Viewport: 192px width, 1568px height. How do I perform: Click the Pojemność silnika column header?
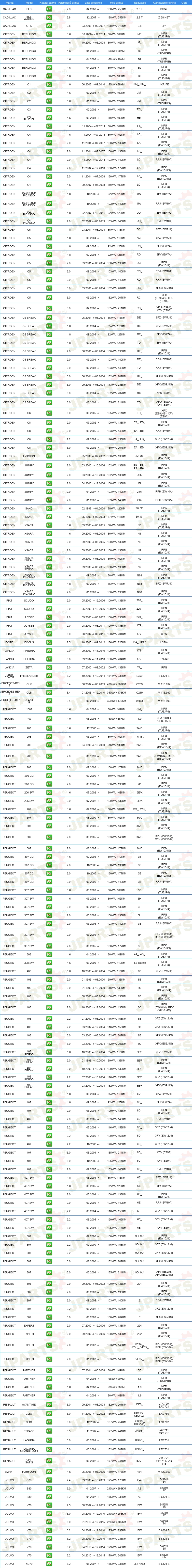(x=69, y=2)
